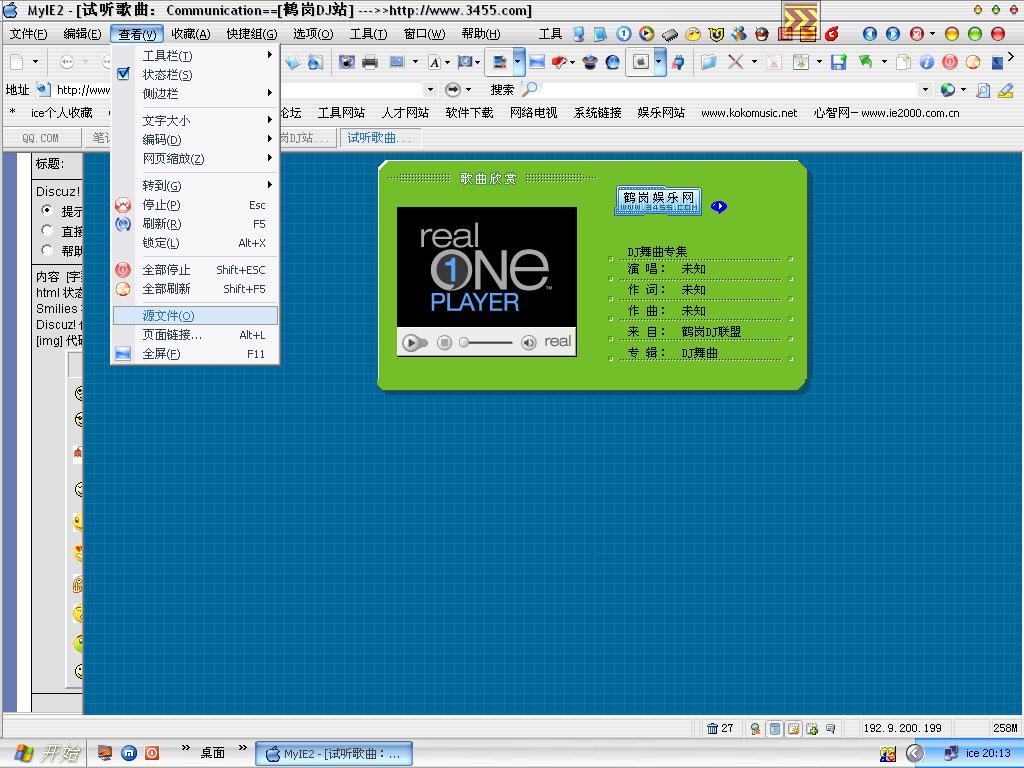Screen dimensions: 1024x768
Task: Choose 全部刷新 in the view menu
Action: (196, 289)
